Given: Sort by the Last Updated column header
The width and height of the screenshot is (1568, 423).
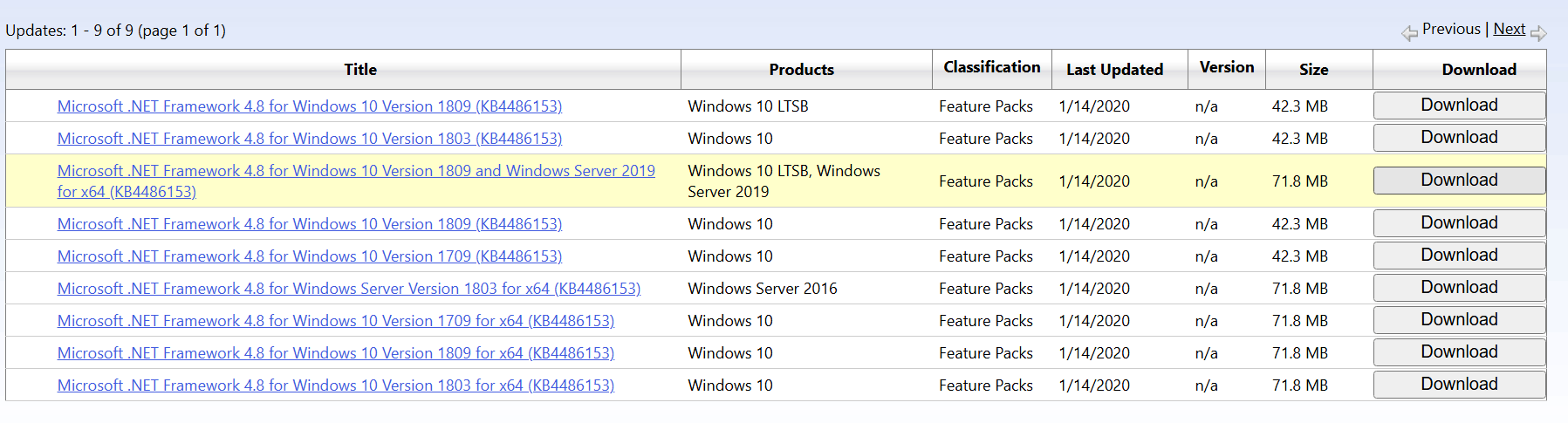Looking at the screenshot, I should pos(1114,69).
